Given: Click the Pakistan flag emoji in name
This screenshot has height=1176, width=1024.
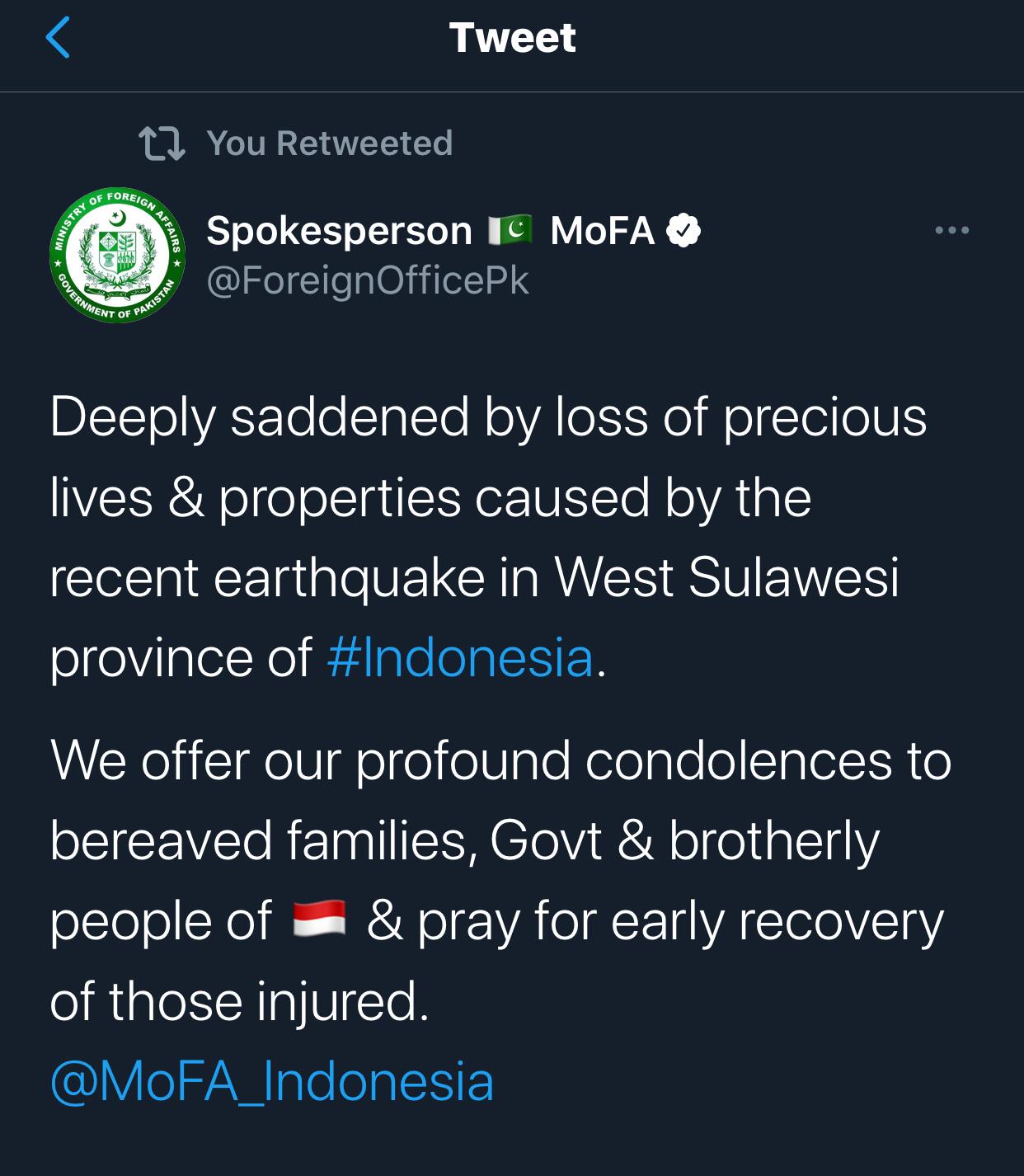Looking at the screenshot, I should pos(510,230).
